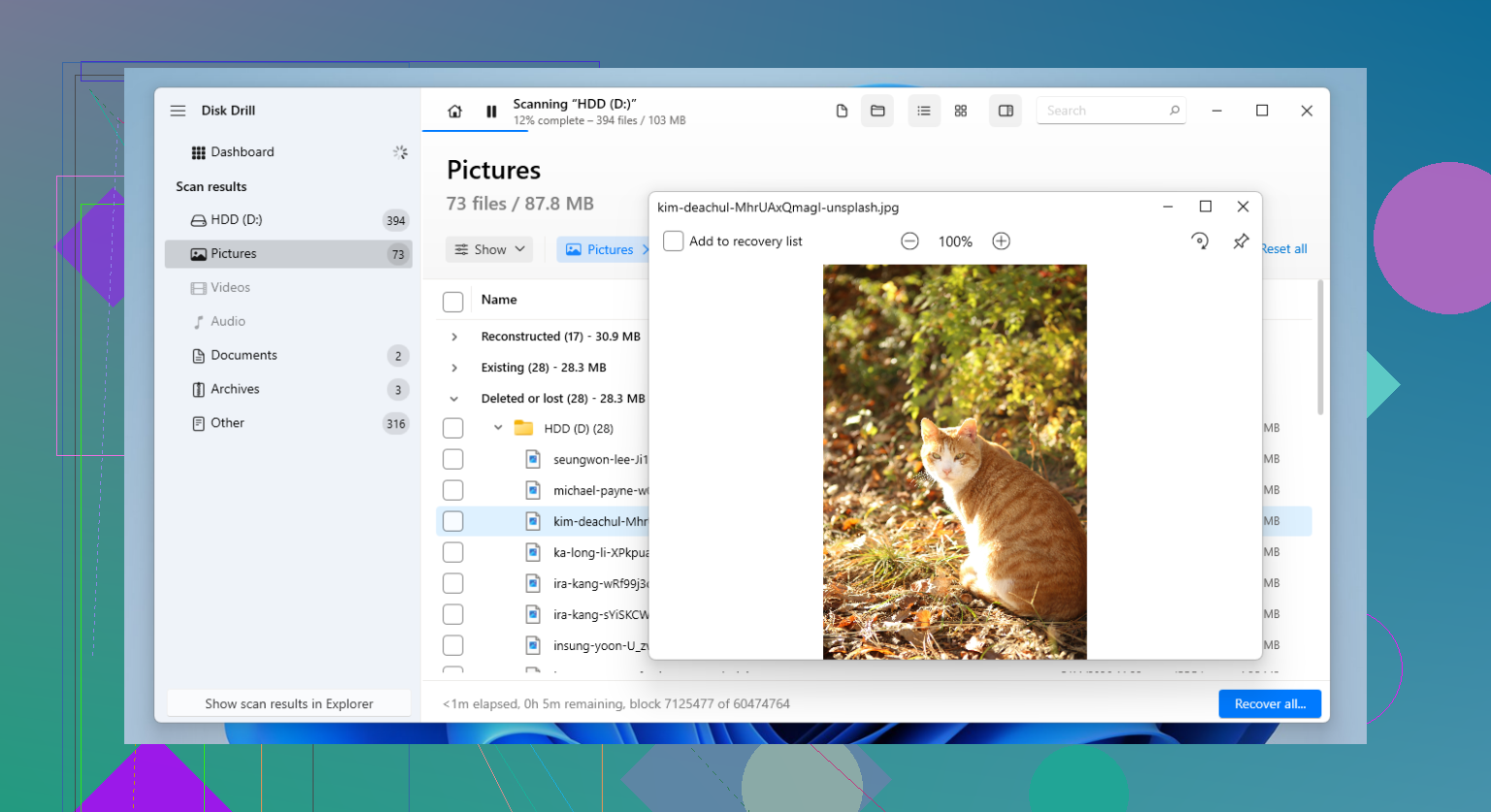Screen dimensions: 1491x812
Task: Collapse the Deleted or lost (28) group
Action: pos(454,399)
